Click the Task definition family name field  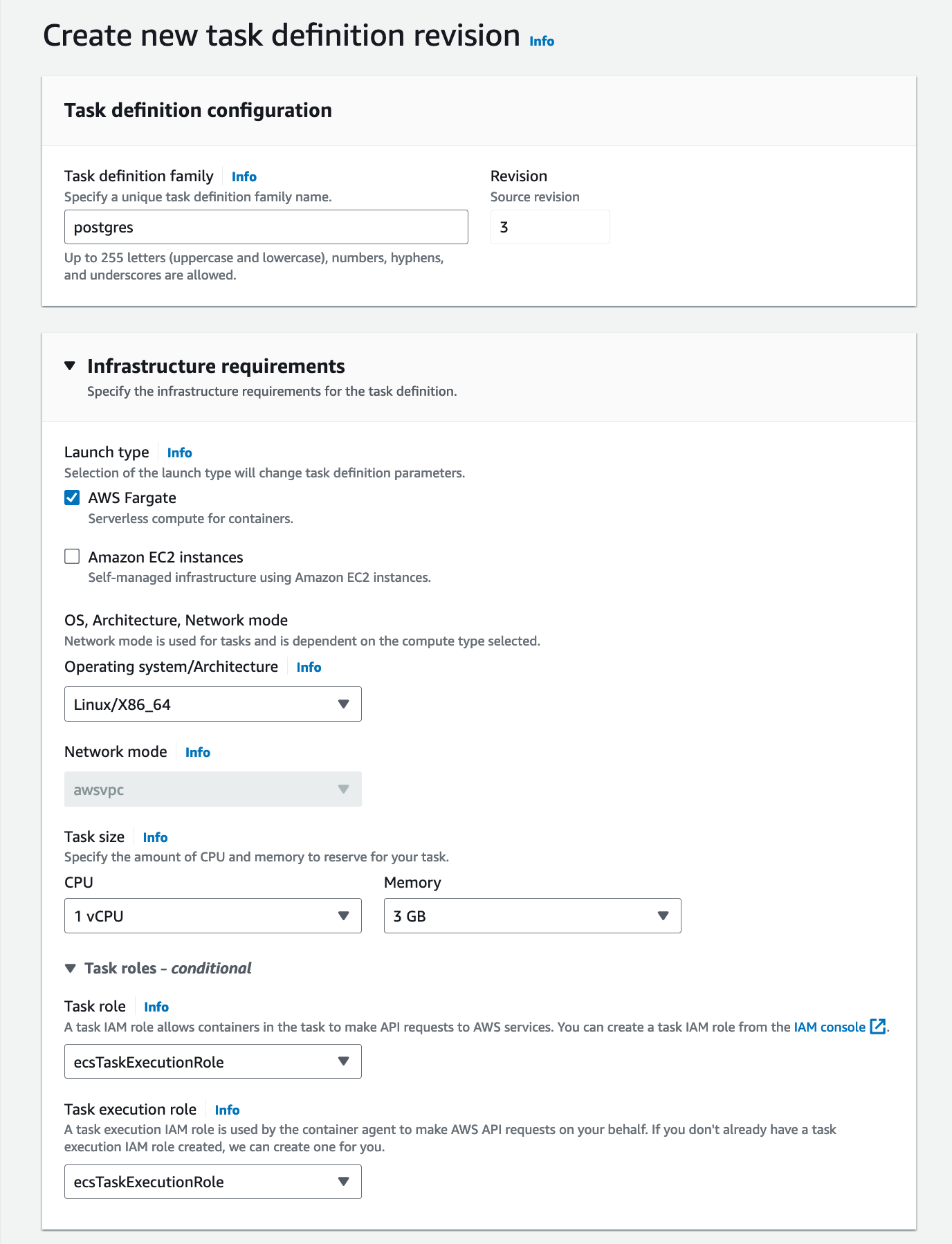click(x=266, y=228)
